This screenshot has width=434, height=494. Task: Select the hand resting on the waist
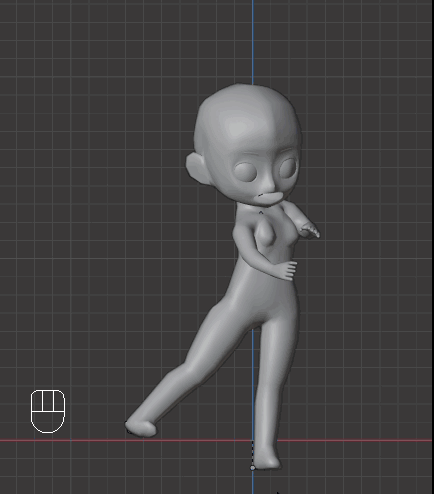286,270
